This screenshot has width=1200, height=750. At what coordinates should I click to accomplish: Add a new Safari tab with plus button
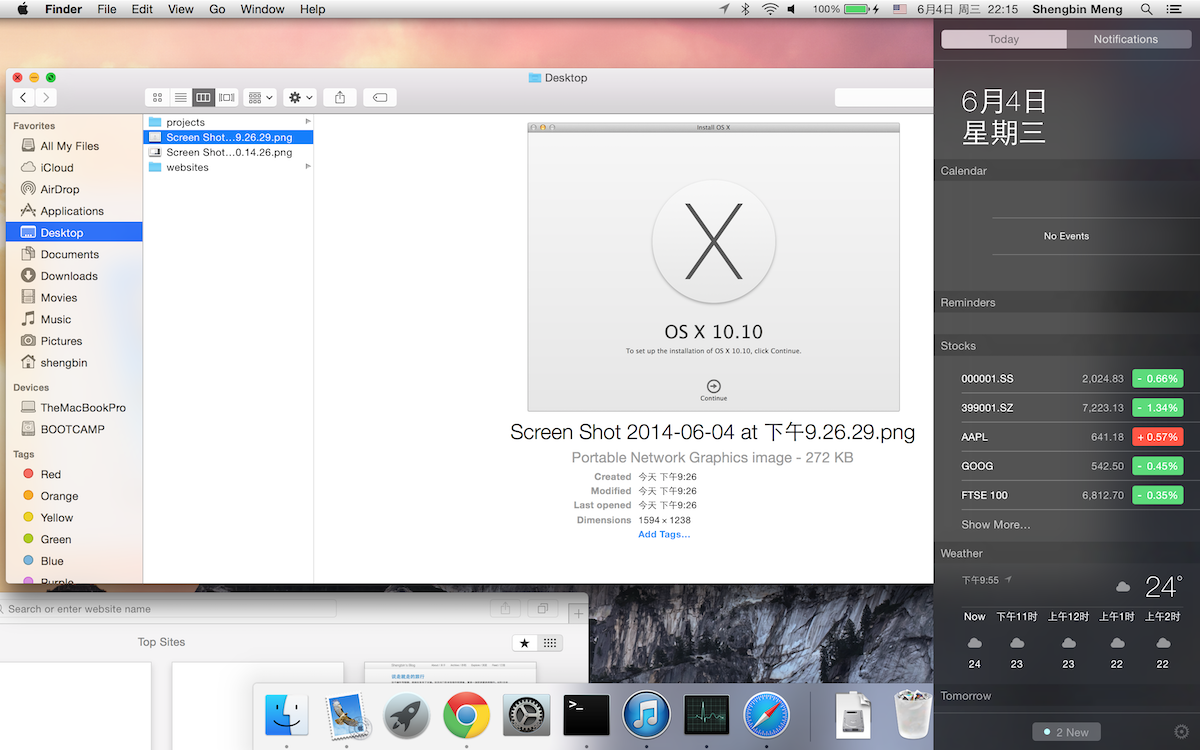pos(578,613)
